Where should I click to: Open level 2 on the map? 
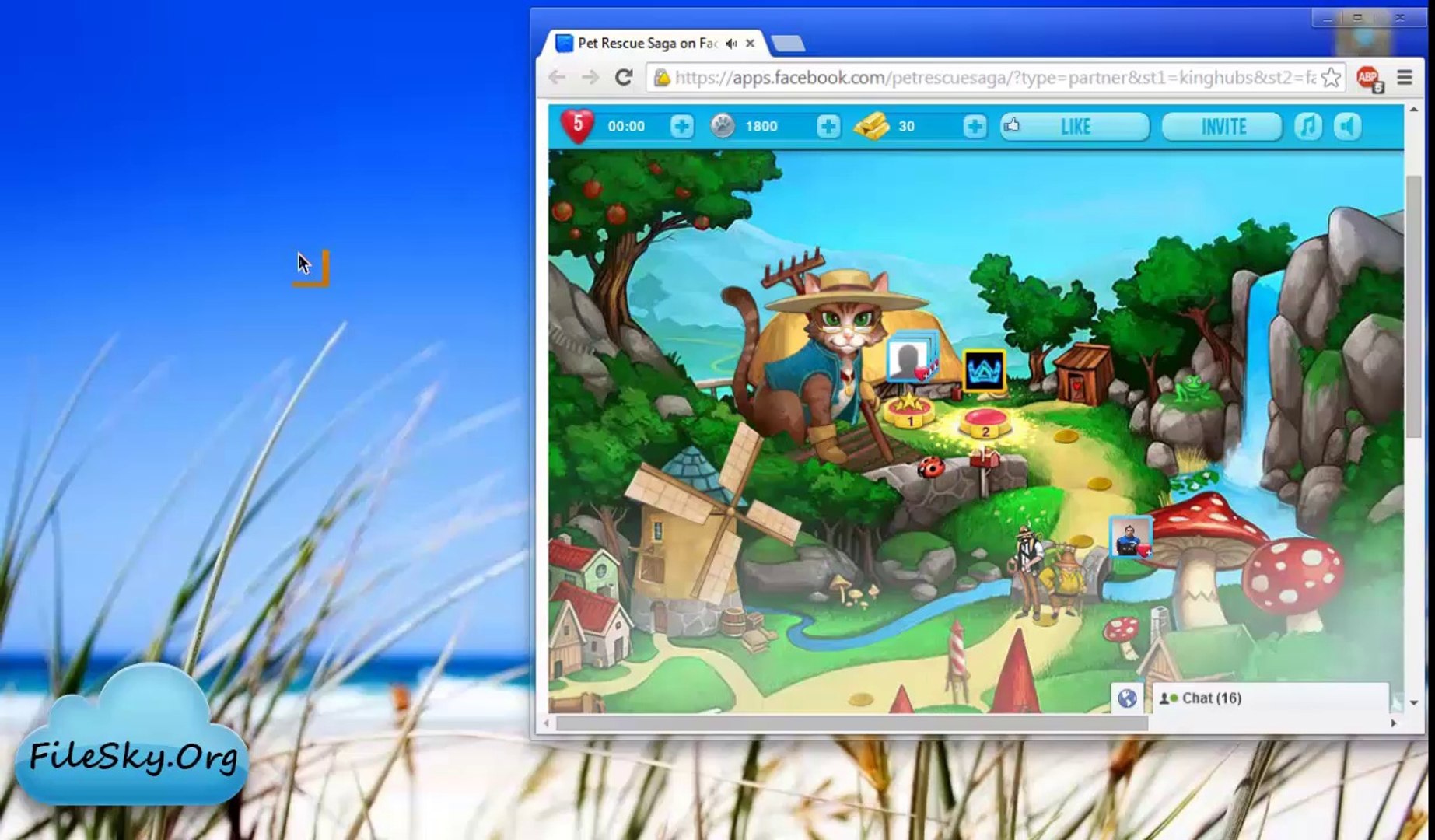(x=985, y=422)
